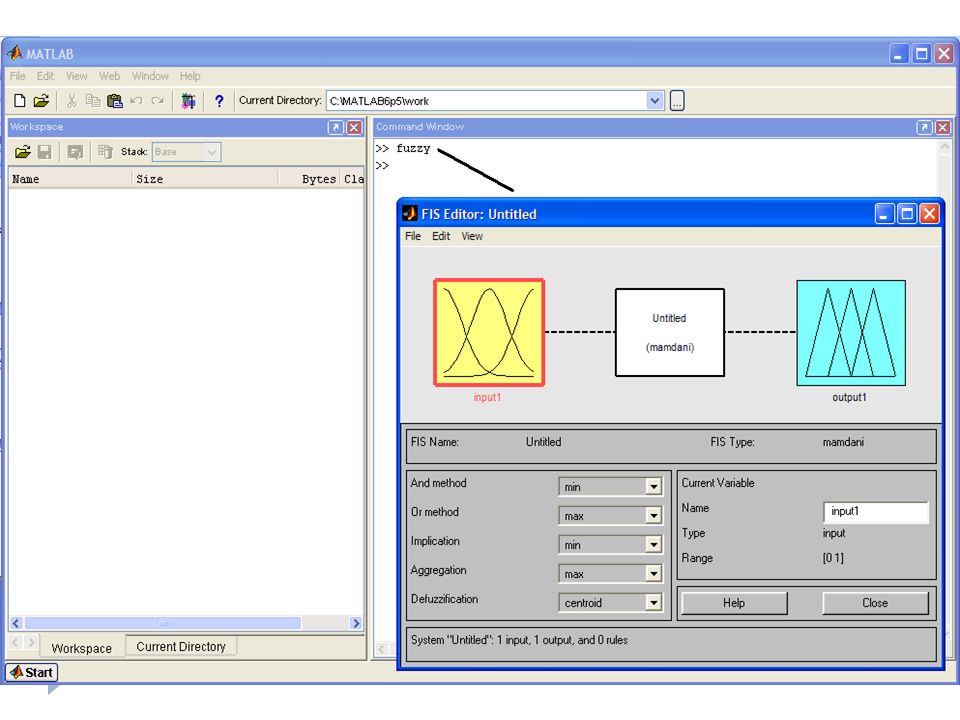Close the Workspace panel
The height and width of the screenshot is (720, 960).
[x=354, y=127]
